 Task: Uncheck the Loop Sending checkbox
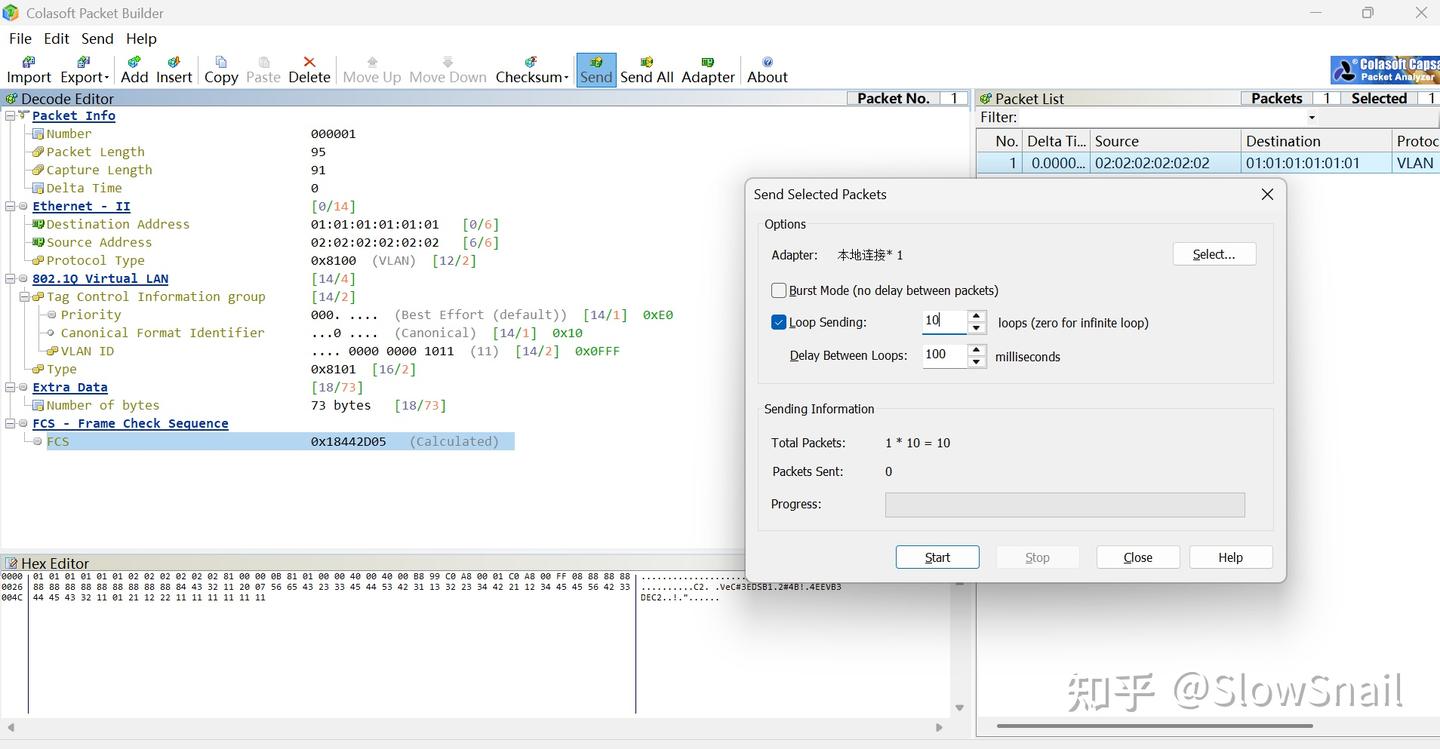779,323
